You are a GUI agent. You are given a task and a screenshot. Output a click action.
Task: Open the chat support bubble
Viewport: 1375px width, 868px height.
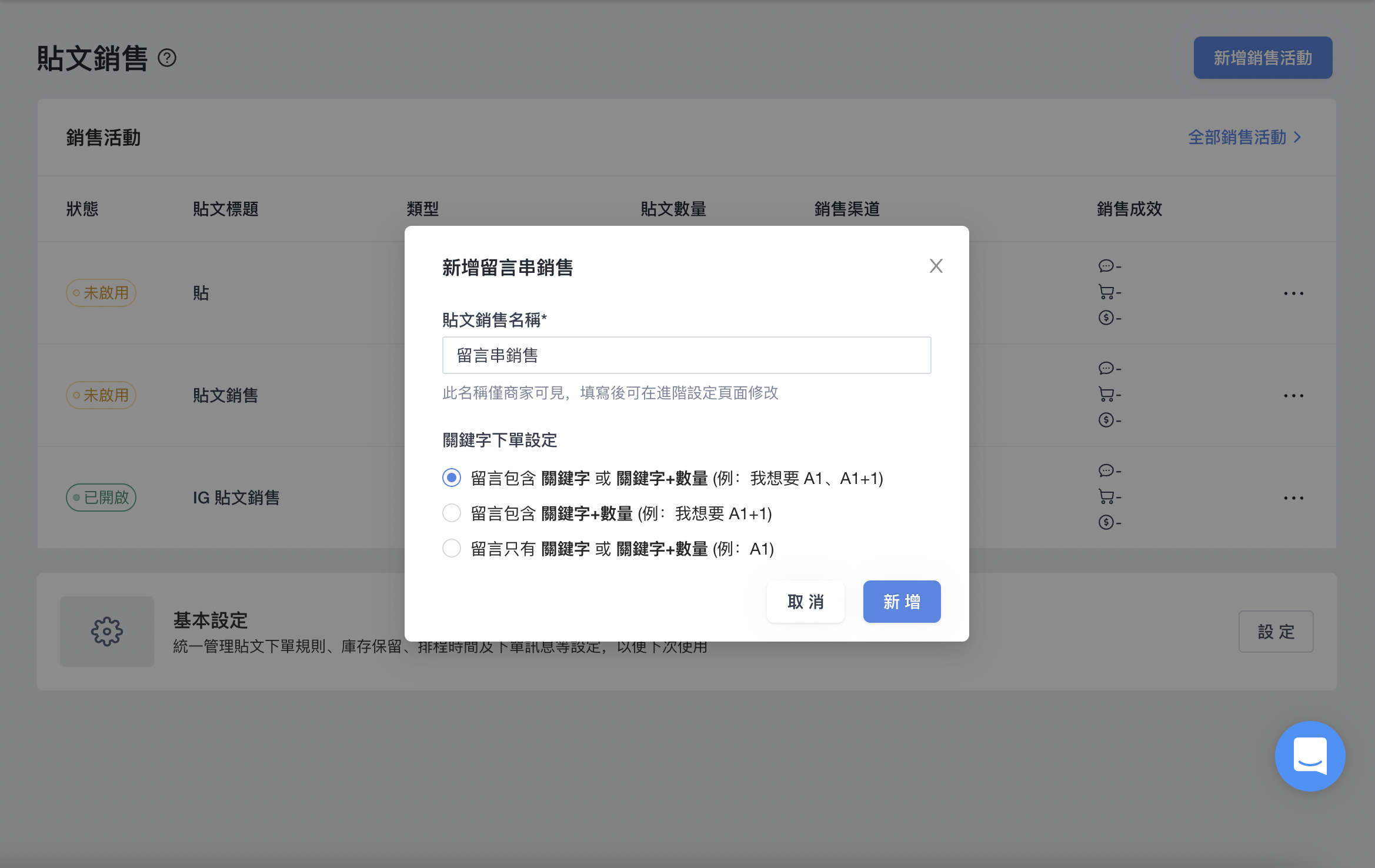click(1310, 756)
